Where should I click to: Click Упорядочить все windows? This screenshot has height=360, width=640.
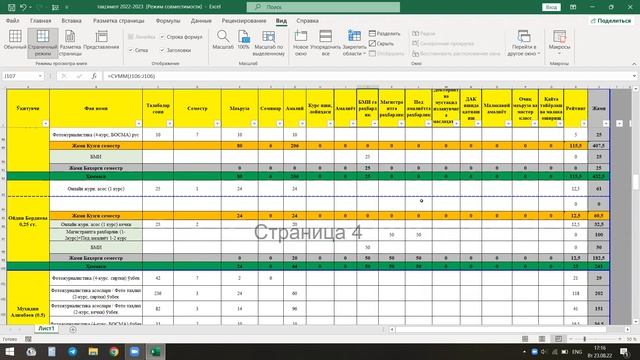pos(325,43)
